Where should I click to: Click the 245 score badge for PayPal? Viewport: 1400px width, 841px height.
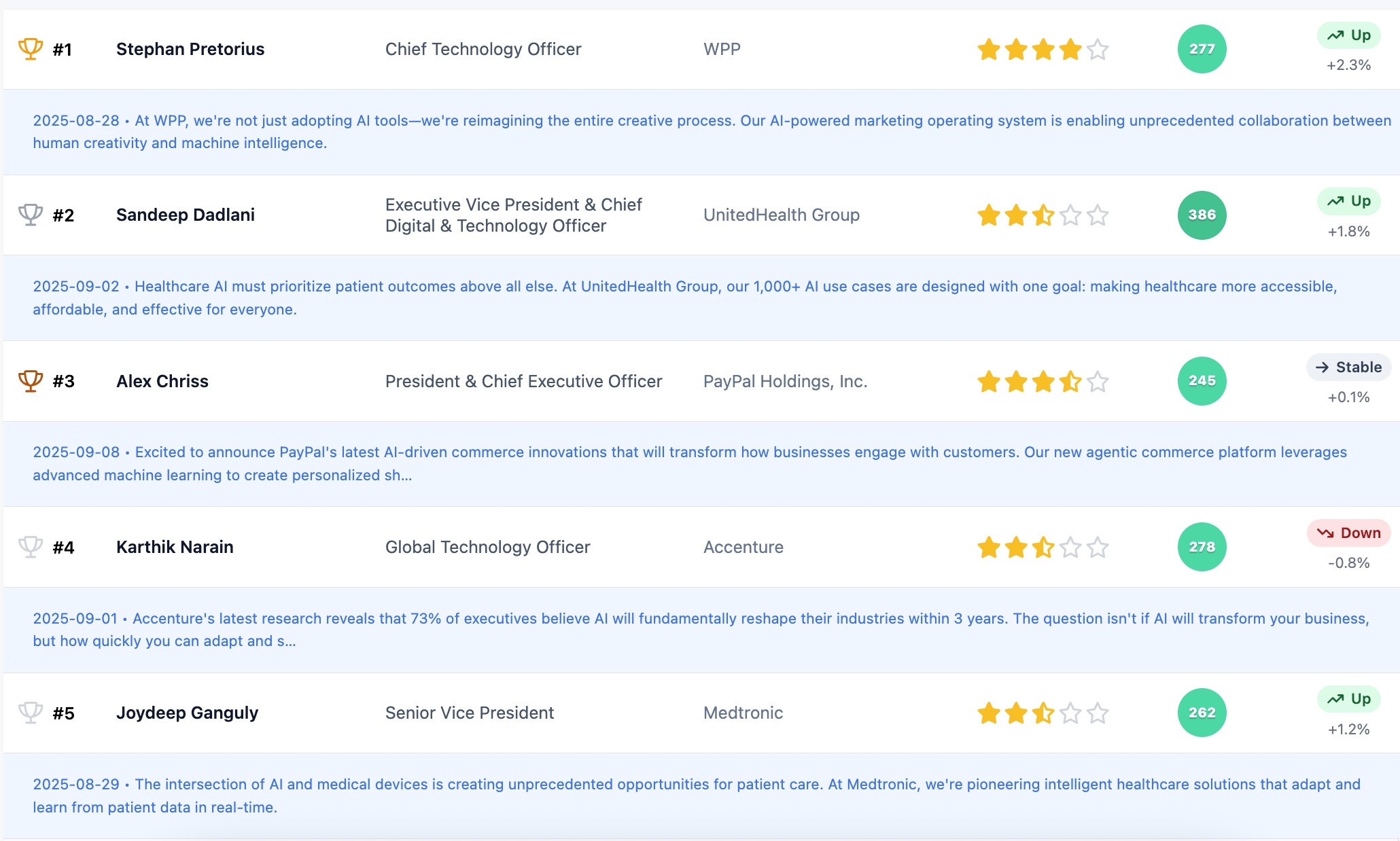[x=1202, y=381]
